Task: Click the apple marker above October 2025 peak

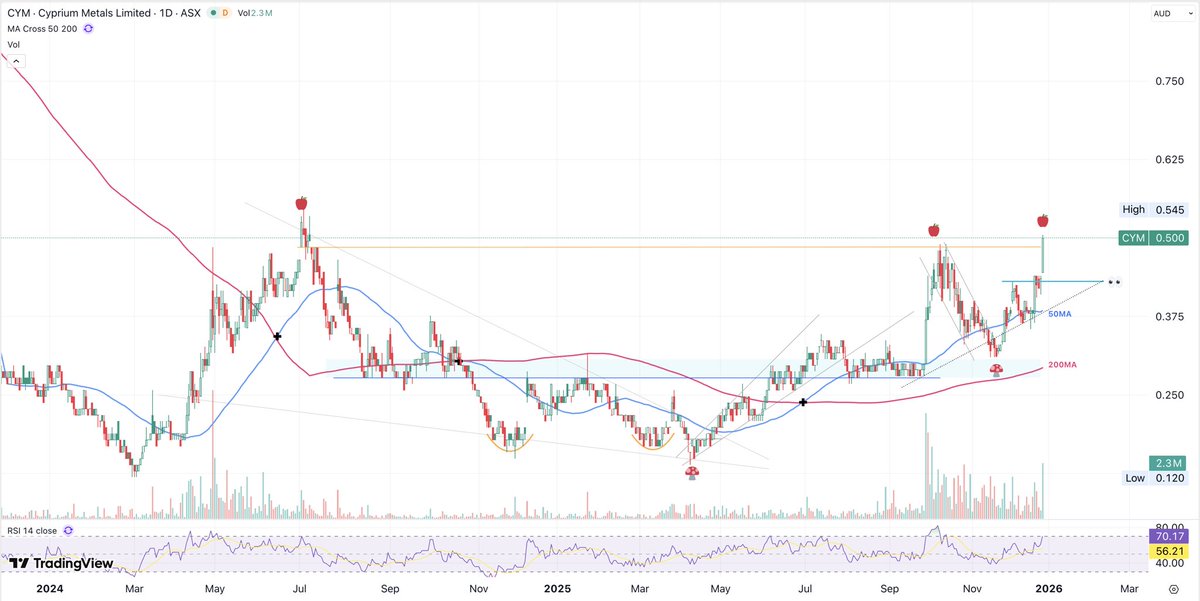Action: [934, 230]
